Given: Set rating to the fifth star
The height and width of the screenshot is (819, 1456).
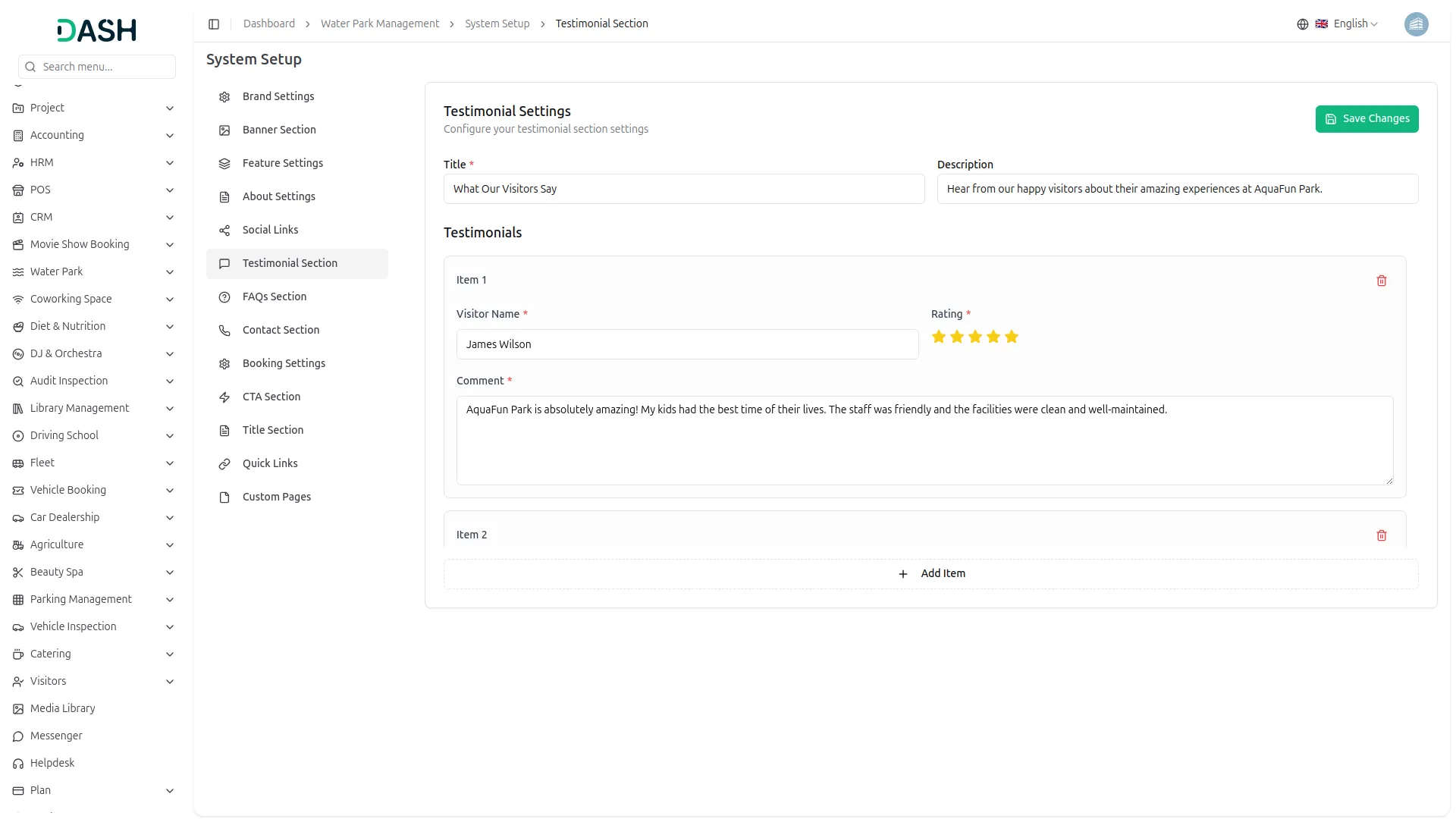Looking at the screenshot, I should (x=1011, y=337).
